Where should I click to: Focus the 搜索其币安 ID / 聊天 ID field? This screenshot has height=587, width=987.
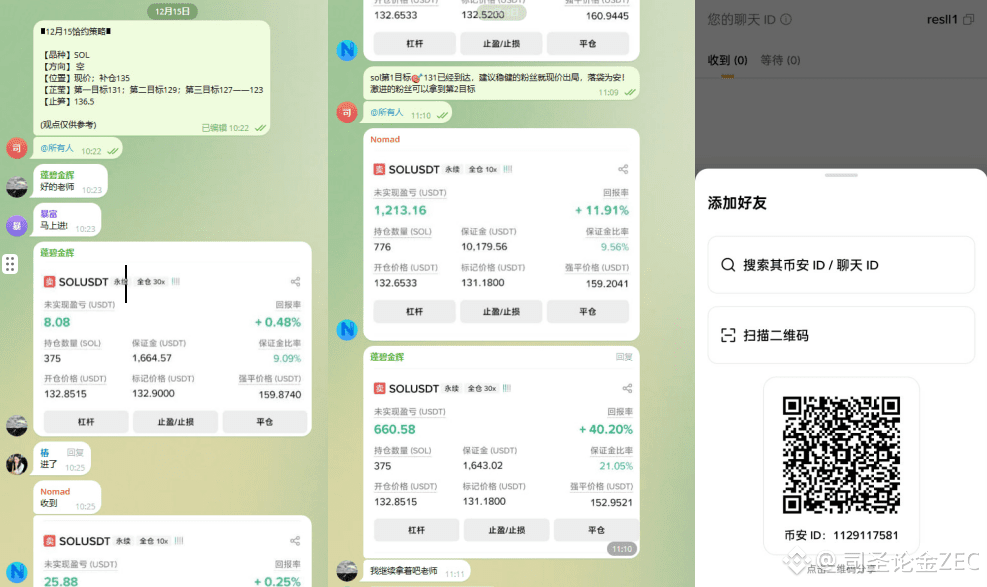pos(841,265)
